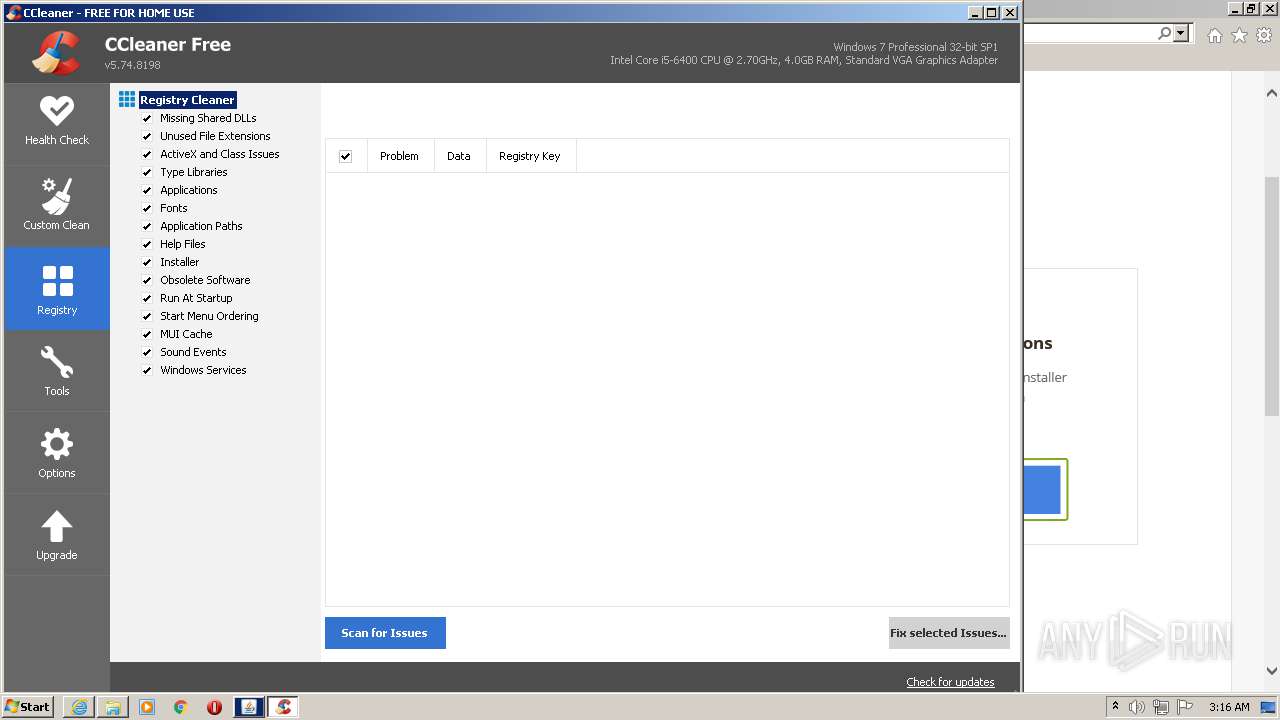The width and height of the screenshot is (1280, 720).
Task: Click the Start button
Action: point(28,707)
